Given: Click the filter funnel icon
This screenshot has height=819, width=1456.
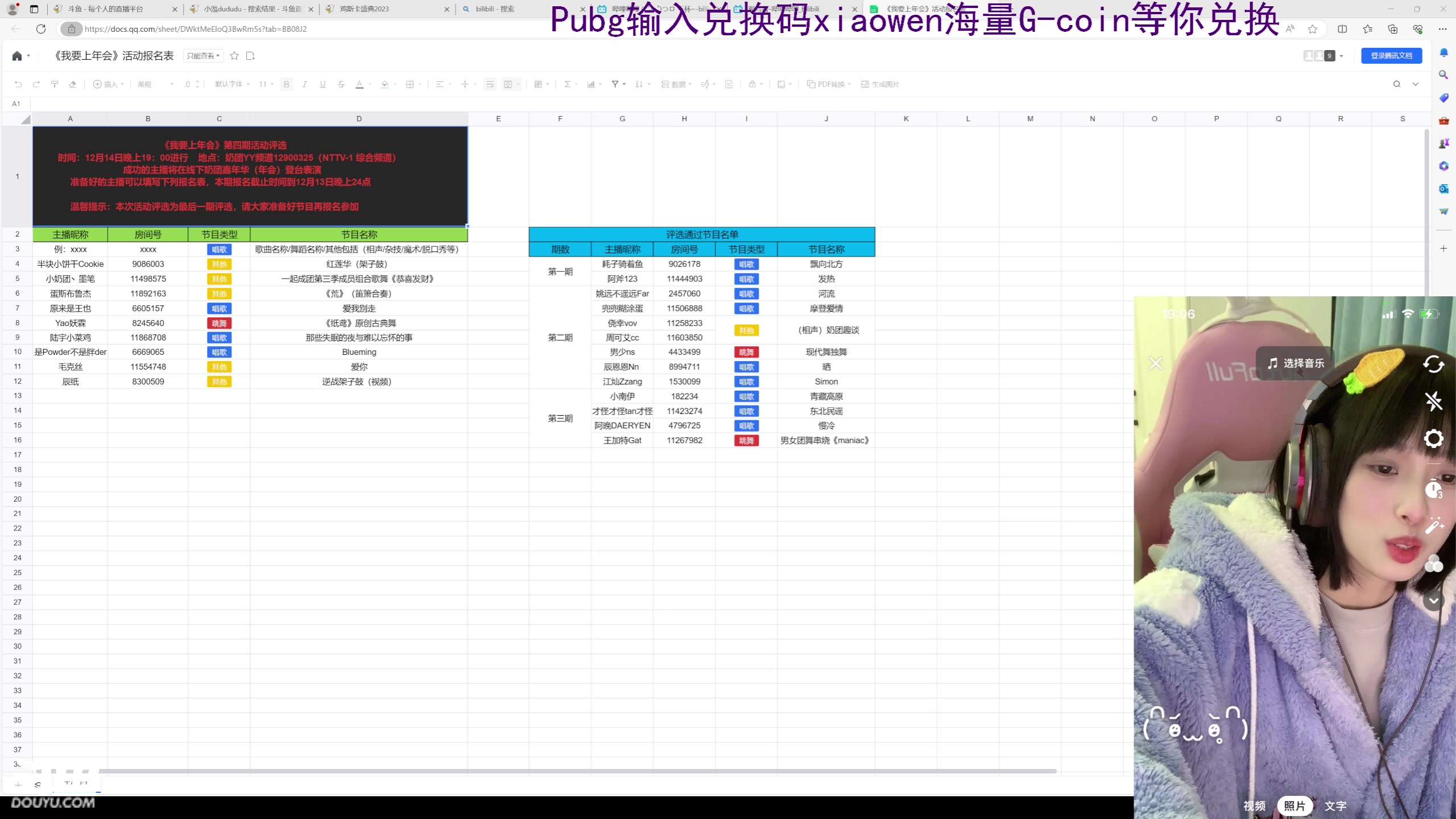Looking at the screenshot, I should [x=615, y=84].
